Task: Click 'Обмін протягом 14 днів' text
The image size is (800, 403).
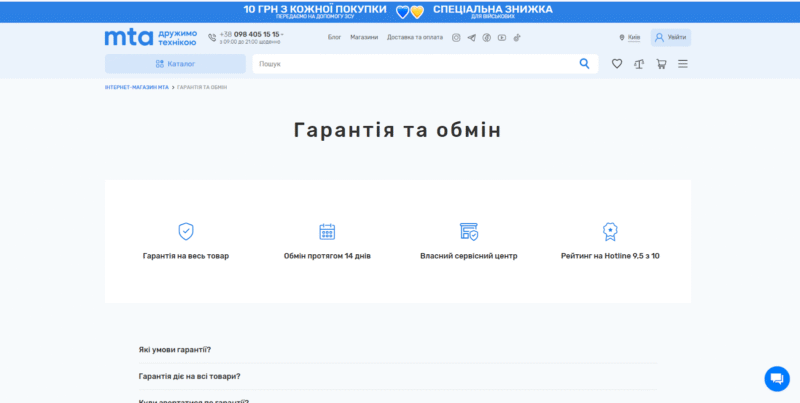Action: pos(327,256)
